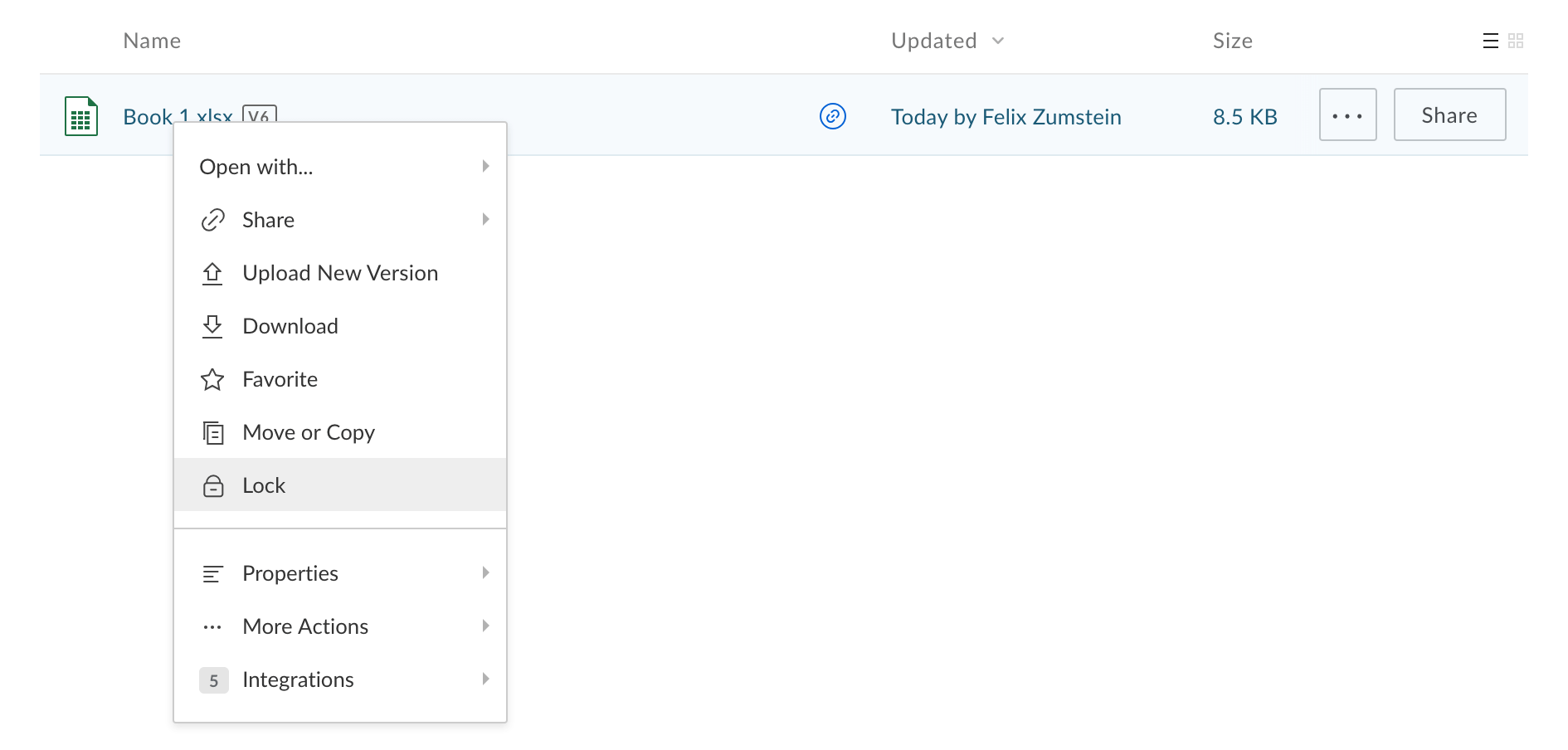Open the three-dot more options button
The width and height of the screenshot is (1568, 750).
1347,115
